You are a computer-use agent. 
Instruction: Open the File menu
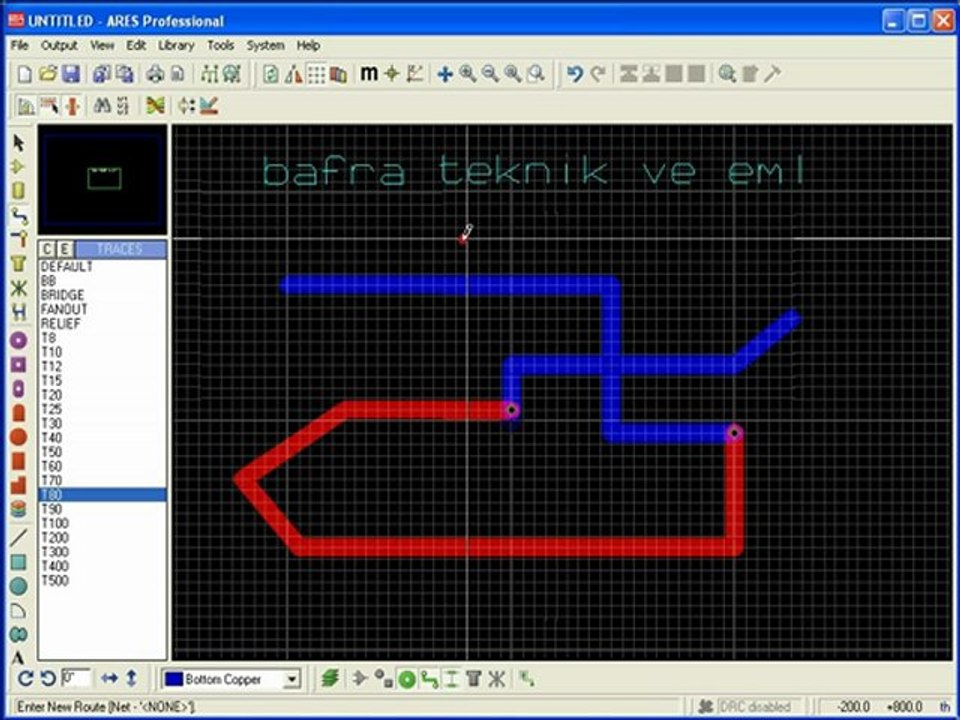pyautogui.click(x=20, y=46)
